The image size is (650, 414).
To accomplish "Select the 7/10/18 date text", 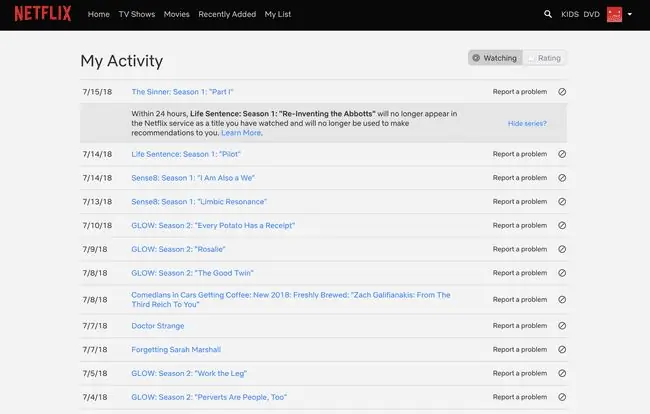I will click(97, 225).
